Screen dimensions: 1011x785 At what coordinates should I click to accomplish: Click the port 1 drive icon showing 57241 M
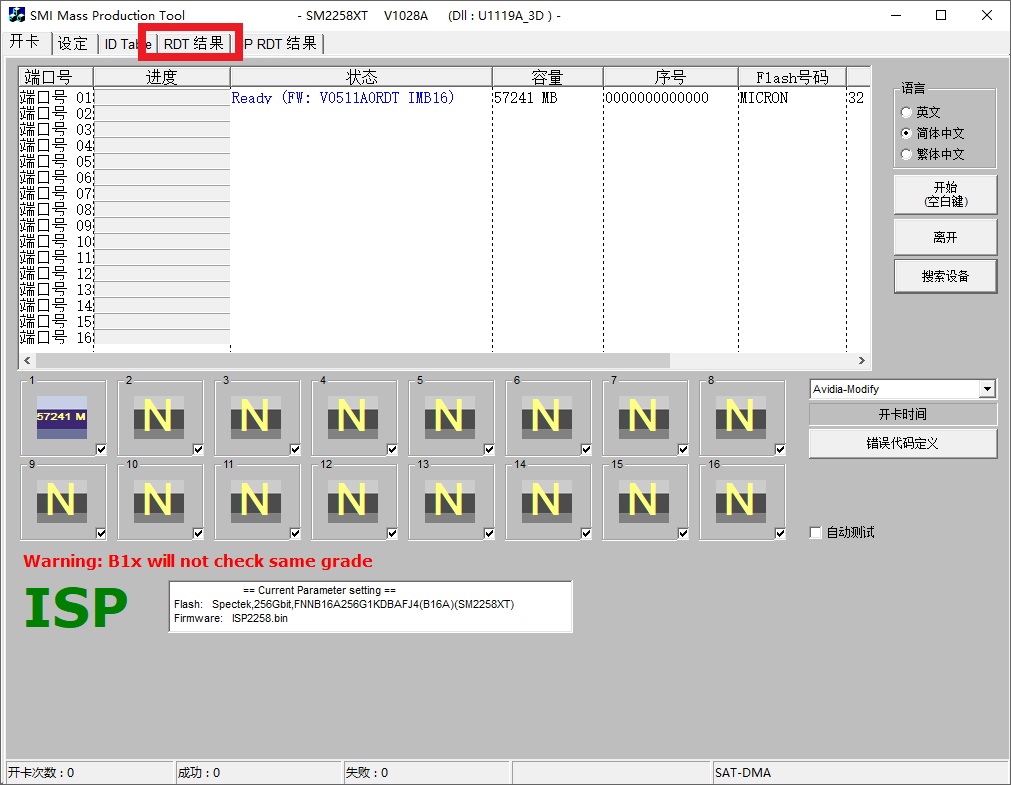[x=62, y=416]
